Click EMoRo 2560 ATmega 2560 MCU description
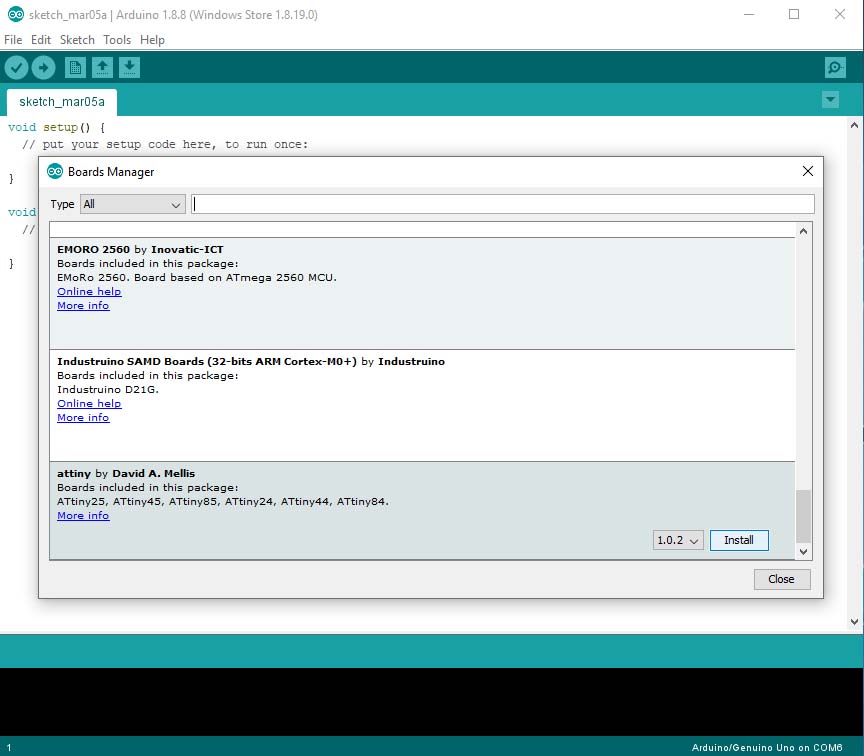Screen dimensions: 864x756 (x=197, y=278)
